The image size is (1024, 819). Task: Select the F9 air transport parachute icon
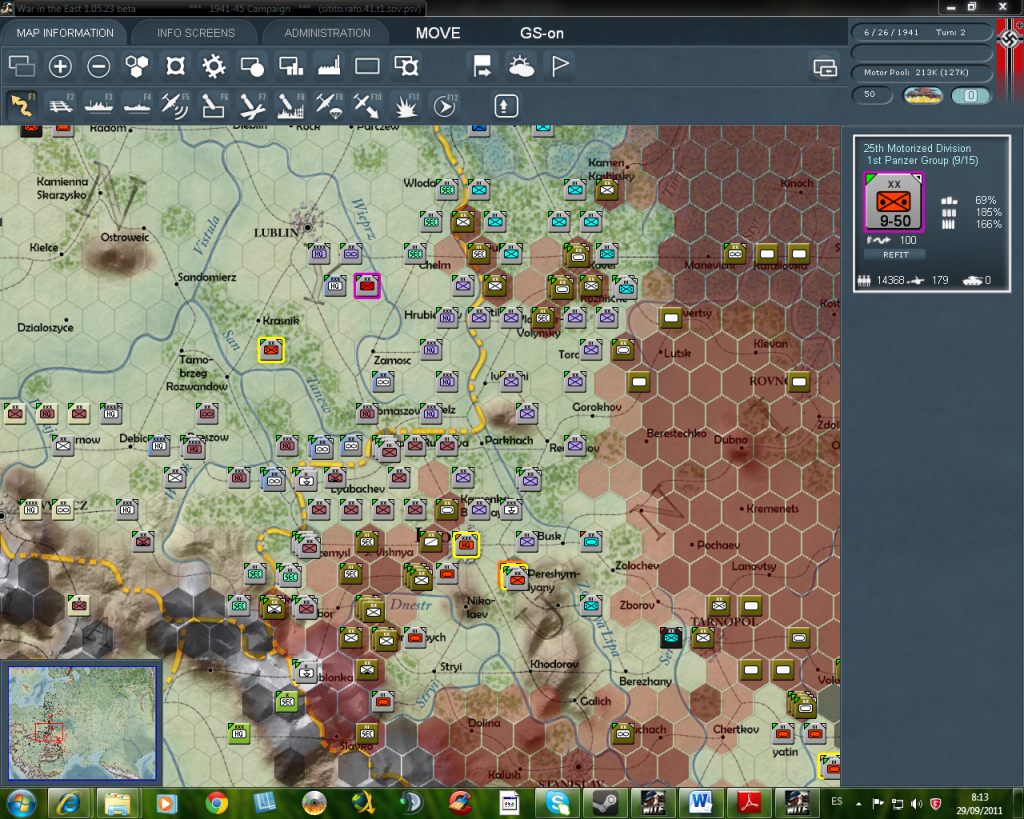coord(328,106)
